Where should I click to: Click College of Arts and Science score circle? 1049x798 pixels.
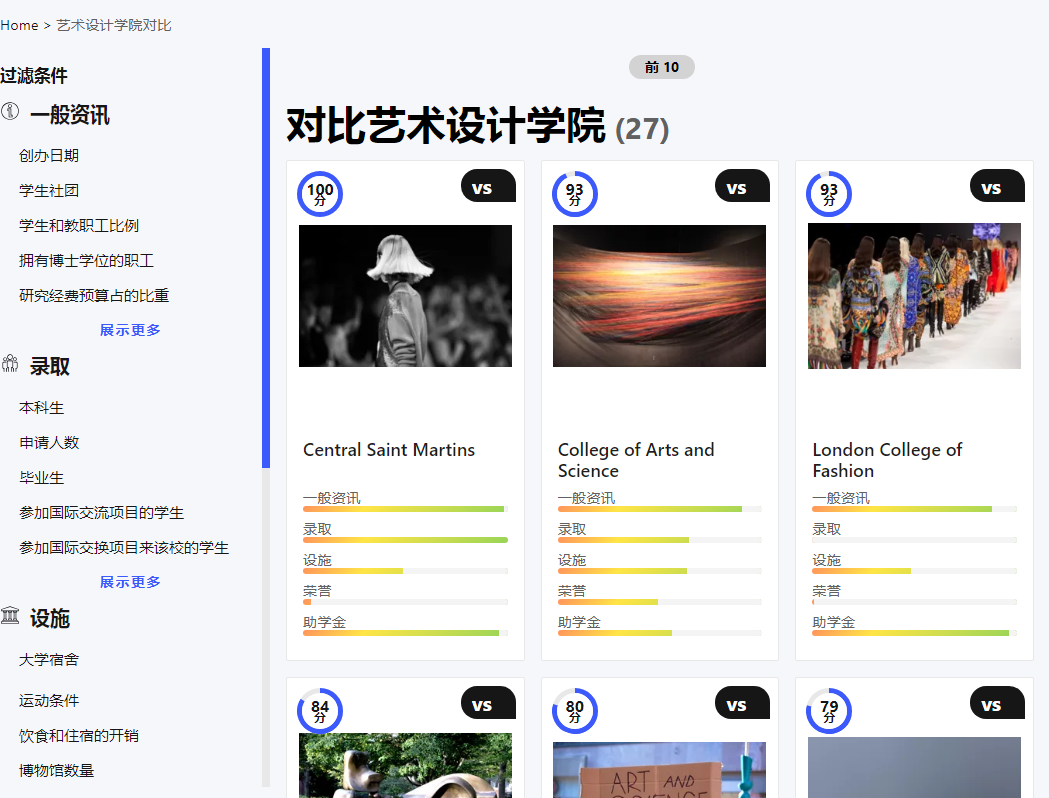(575, 194)
